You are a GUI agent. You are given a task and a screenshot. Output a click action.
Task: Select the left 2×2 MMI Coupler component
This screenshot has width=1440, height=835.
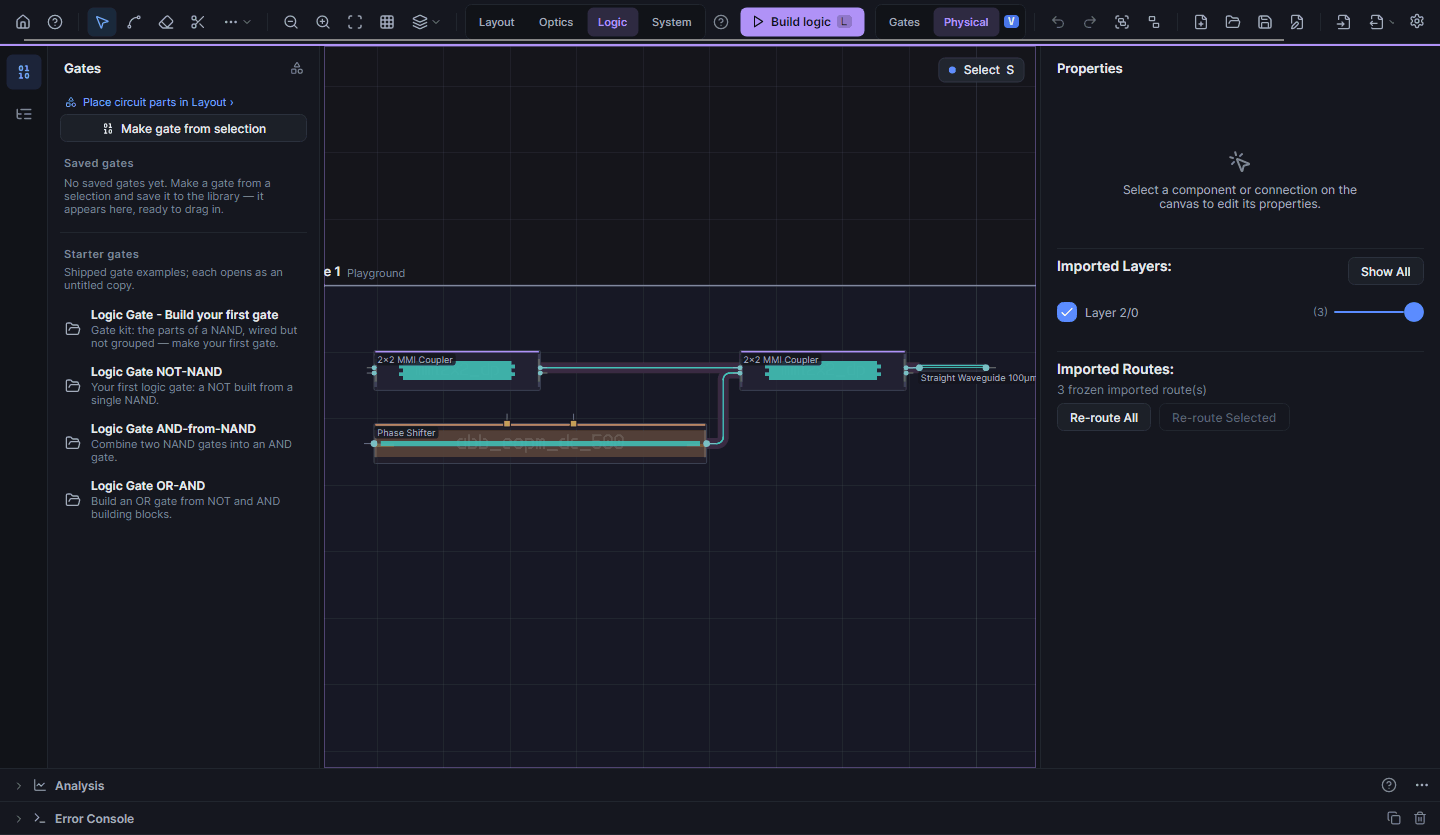(457, 370)
